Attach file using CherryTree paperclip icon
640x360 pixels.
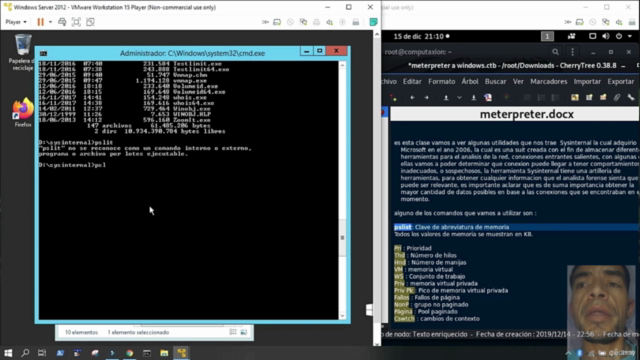(617, 98)
